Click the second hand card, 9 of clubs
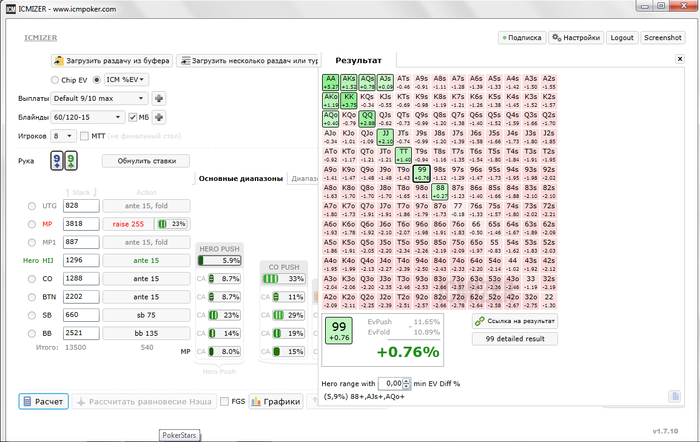Viewport: 700px width, 442px height. [71, 161]
